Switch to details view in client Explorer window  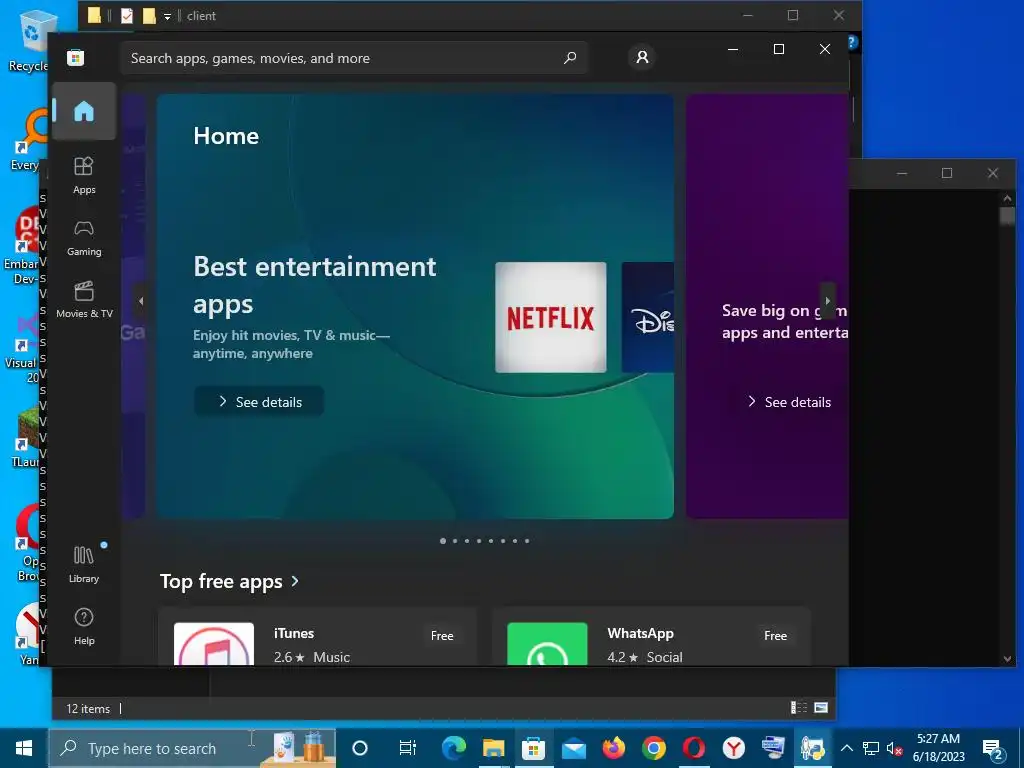pos(798,707)
